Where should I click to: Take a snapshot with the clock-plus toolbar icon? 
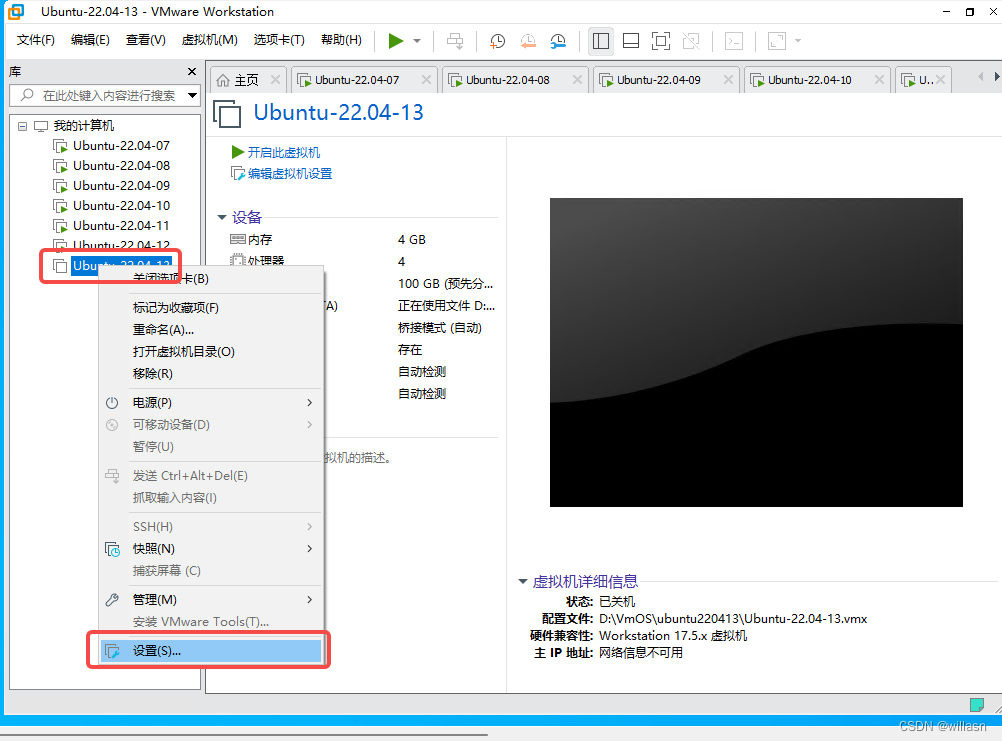coord(497,41)
